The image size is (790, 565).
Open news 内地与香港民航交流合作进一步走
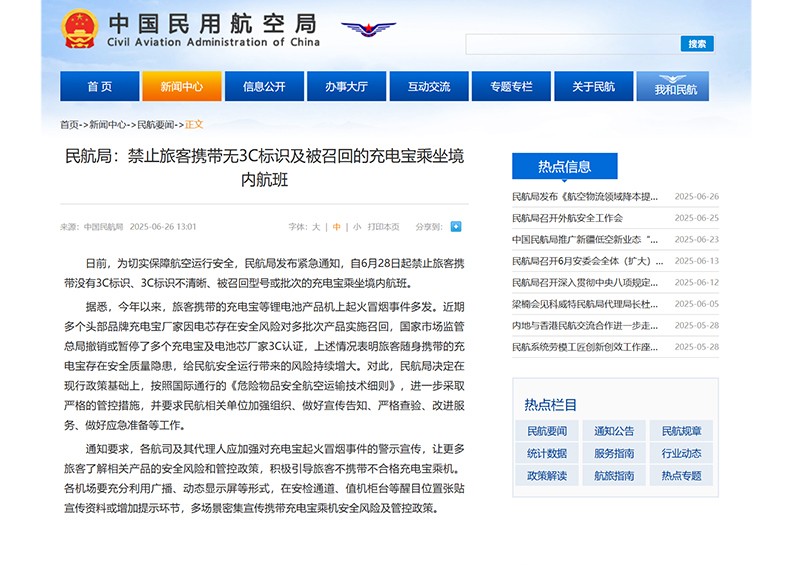click(585, 326)
